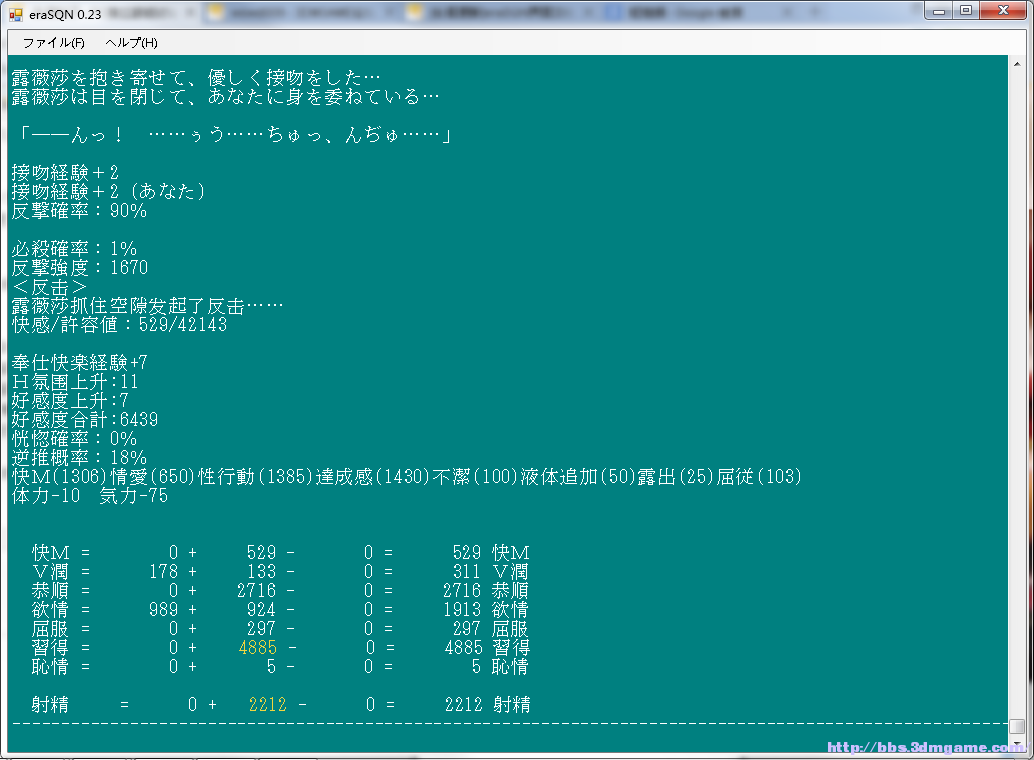Click the bbs.3dmgame.com URL watermark
This screenshot has height=760, width=1034.
pos(927,747)
